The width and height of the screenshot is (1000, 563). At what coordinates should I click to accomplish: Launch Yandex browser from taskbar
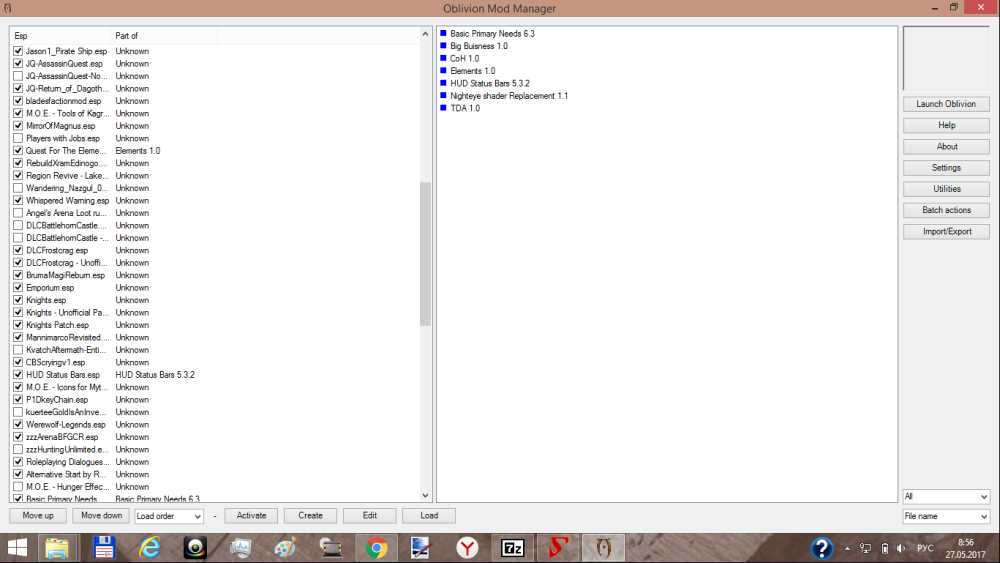click(x=467, y=548)
